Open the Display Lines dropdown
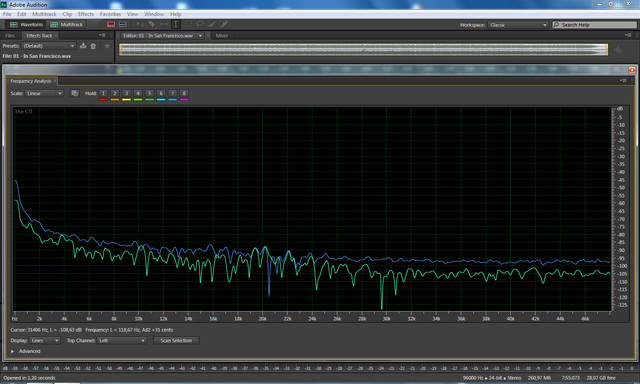This screenshot has height=384, width=640. pos(45,340)
